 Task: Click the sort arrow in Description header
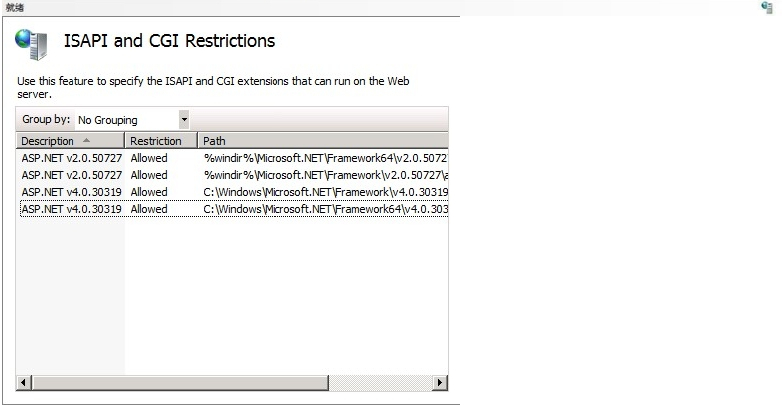(x=86, y=141)
